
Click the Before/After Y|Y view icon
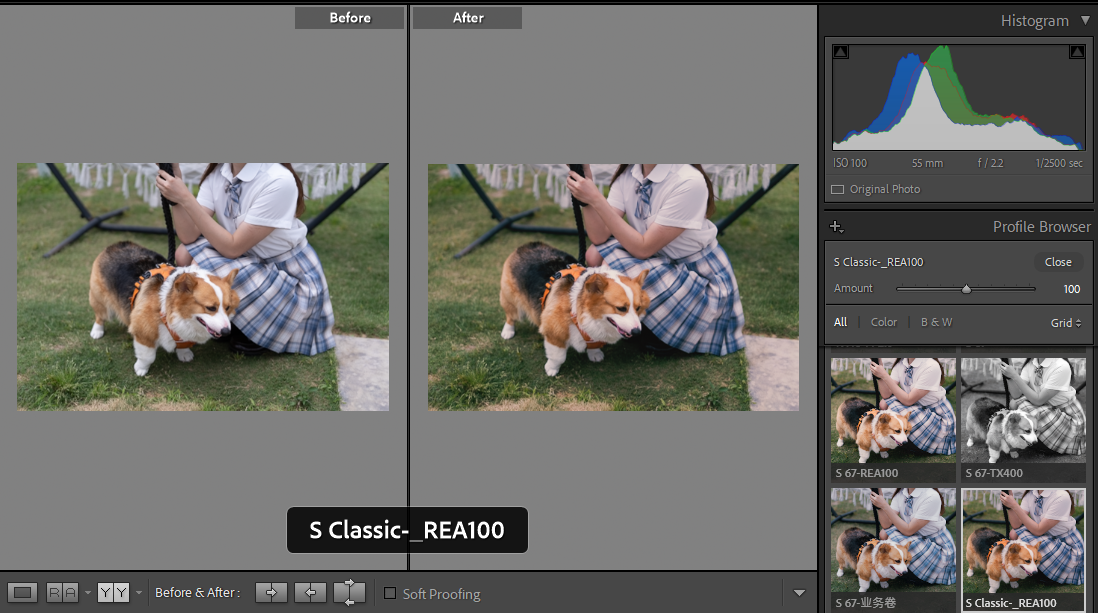(x=113, y=593)
